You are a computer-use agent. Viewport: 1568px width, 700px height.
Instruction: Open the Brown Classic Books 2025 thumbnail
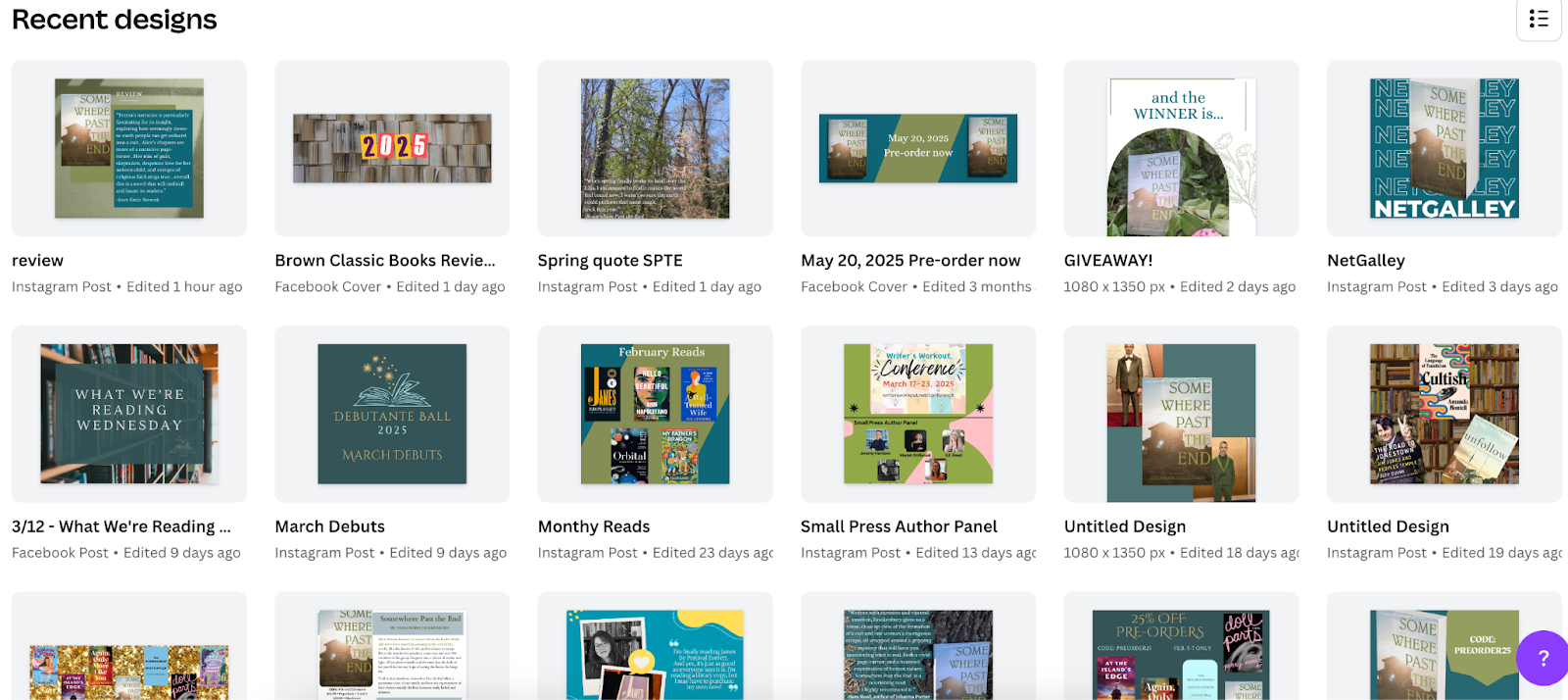pos(392,148)
